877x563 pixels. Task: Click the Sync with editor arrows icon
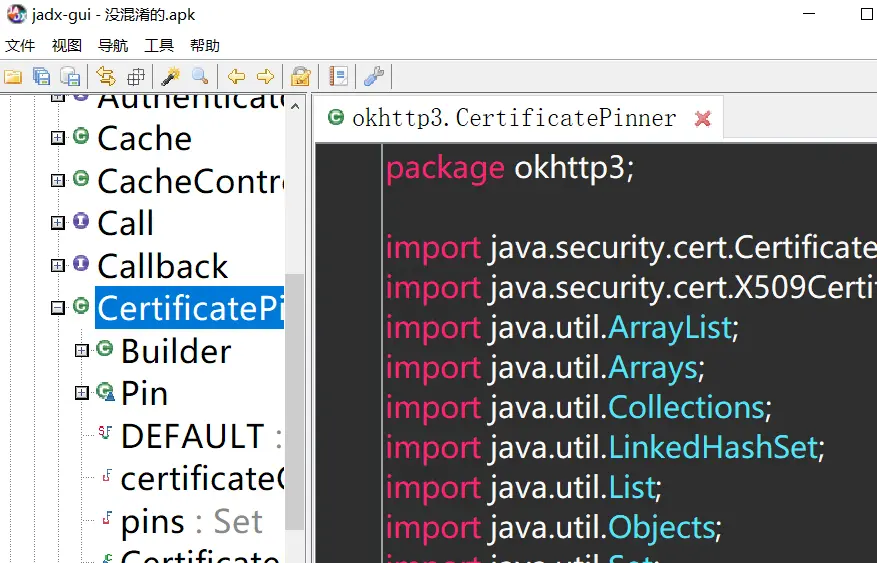(106, 76)
